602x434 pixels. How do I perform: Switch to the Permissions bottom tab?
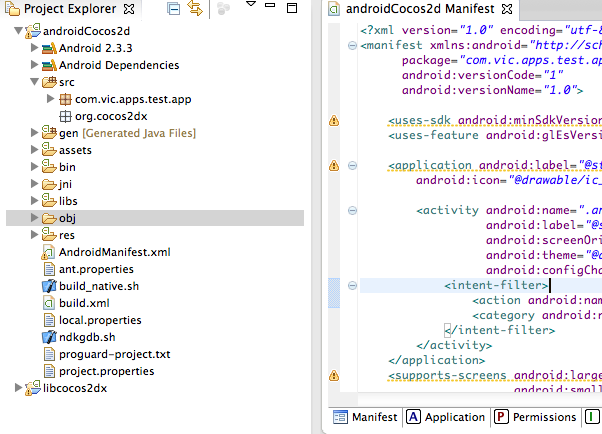click(536, 417)
